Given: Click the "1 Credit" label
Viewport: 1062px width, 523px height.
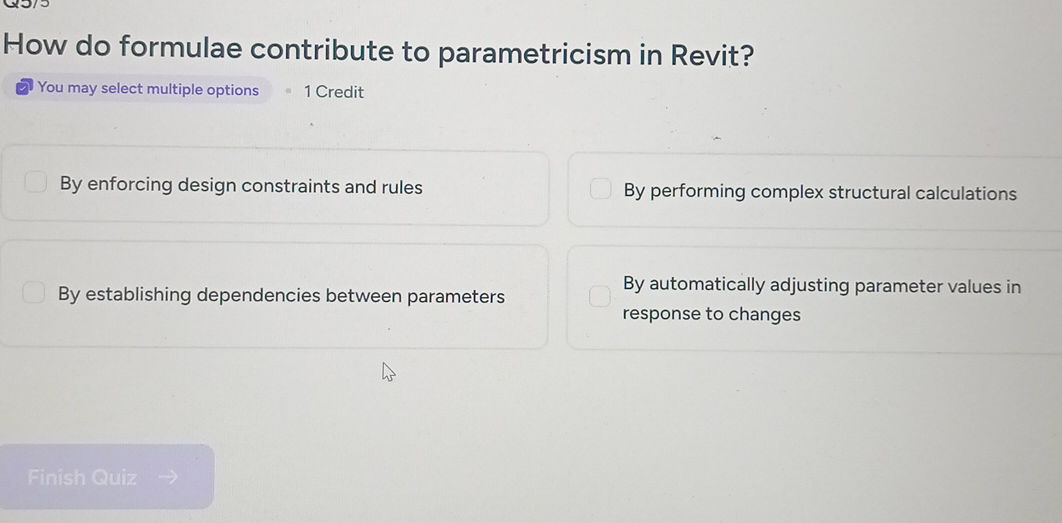Looking at the screenshot, I should click(334, 92).
